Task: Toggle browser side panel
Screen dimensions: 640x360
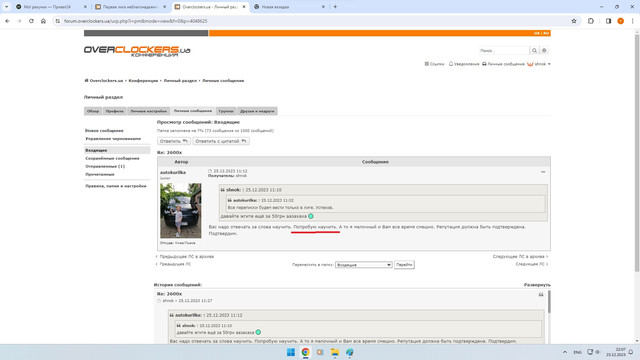Action: [x=608, y=21]
